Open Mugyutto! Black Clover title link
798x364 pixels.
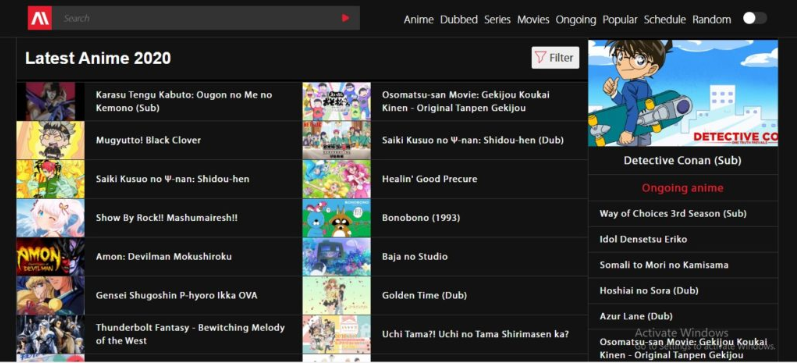click(x=148, y=140)
